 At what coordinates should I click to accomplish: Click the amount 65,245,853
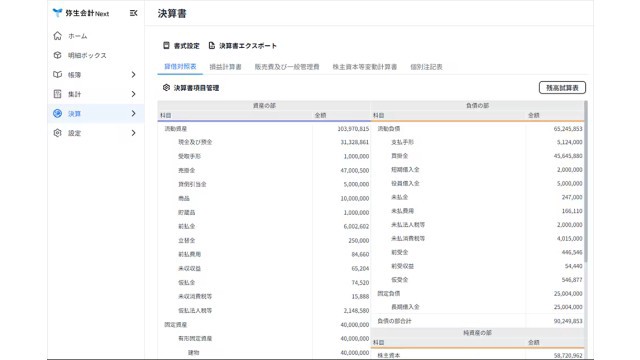pos(568,129)
